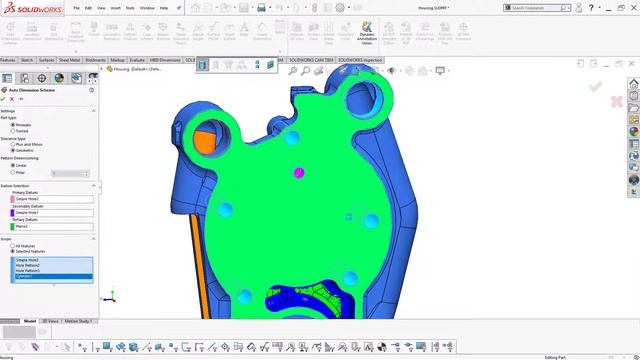The height and width of the screenshot is (360, 640).
Task: Click the center-of-mass filter icon in bottom toolbar
Action: [x=381, y=347]
